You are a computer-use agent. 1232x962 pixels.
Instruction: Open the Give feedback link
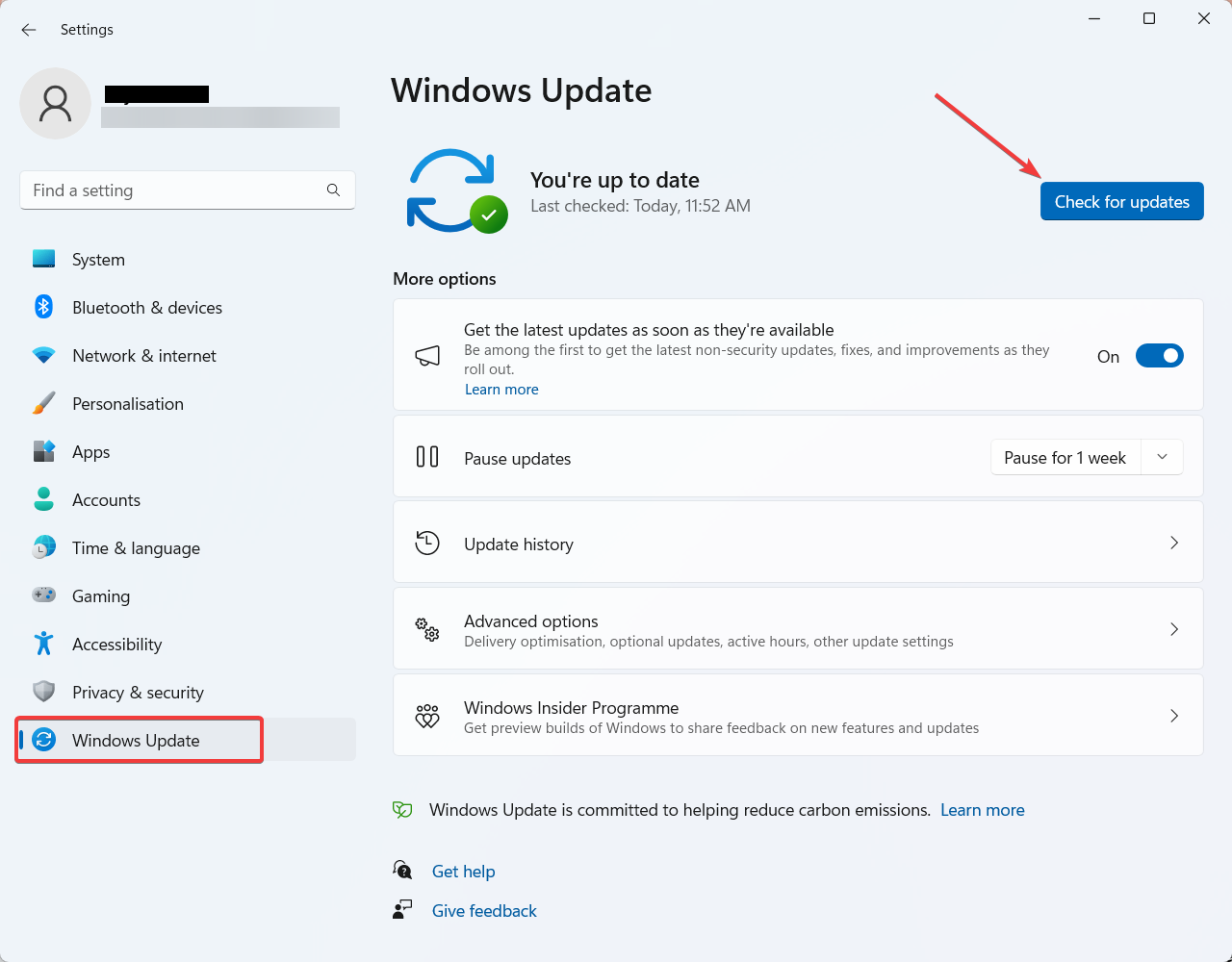coord(484,911)
